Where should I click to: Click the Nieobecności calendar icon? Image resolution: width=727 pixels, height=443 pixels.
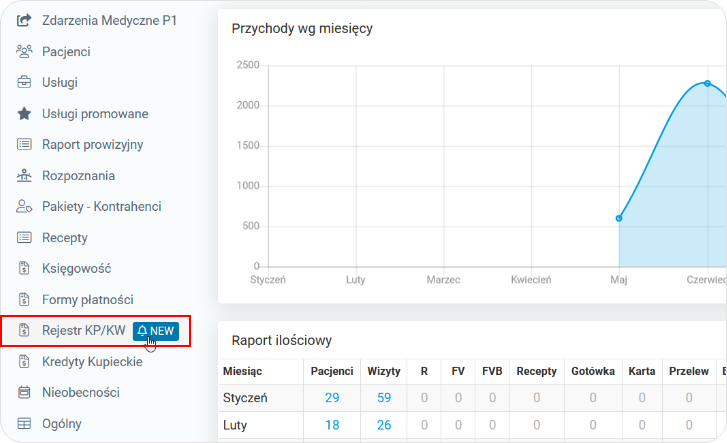24,392
